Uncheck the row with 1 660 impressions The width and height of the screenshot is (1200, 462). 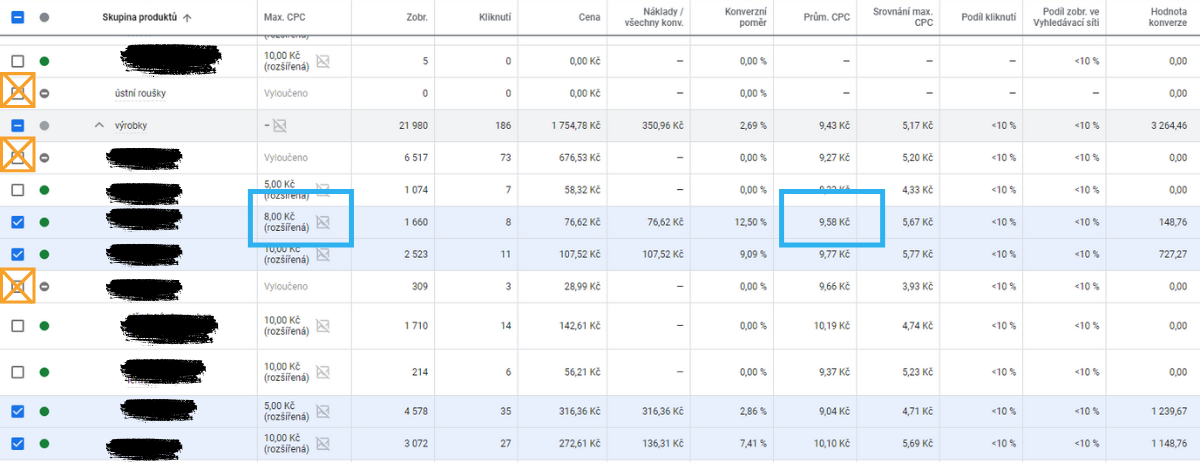pyautogui.click(x=18, y=222)
